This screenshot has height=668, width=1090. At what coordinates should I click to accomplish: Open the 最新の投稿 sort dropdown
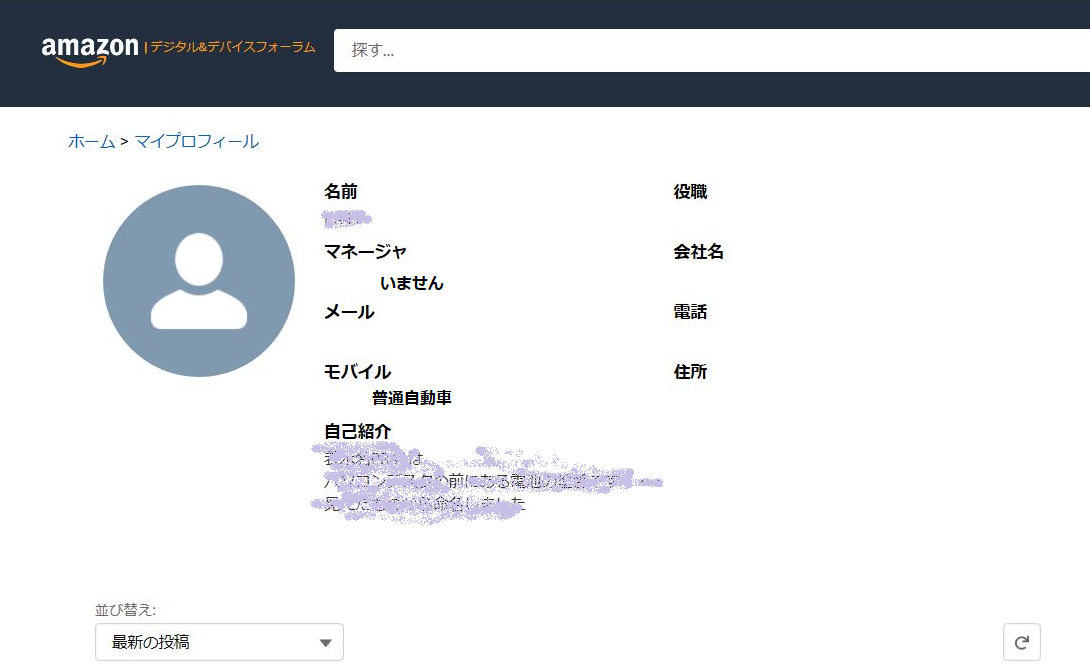pos(220,642)
